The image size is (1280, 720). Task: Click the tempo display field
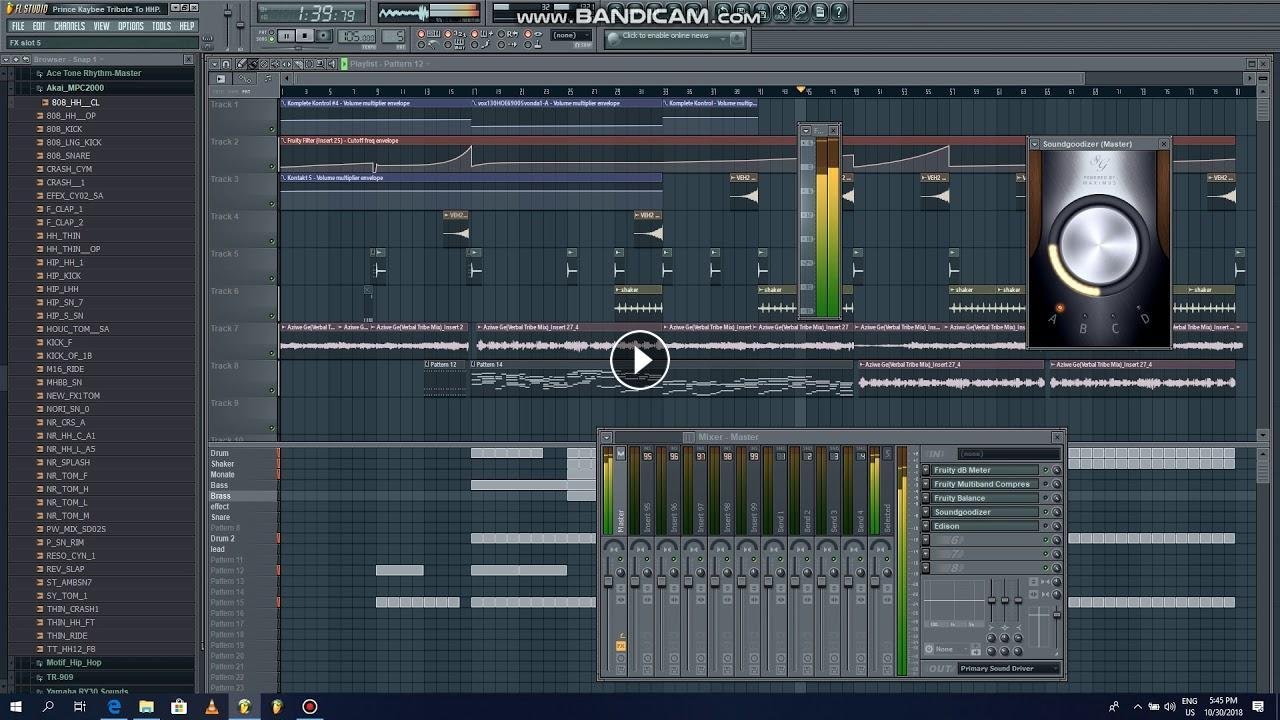[356, 37]
